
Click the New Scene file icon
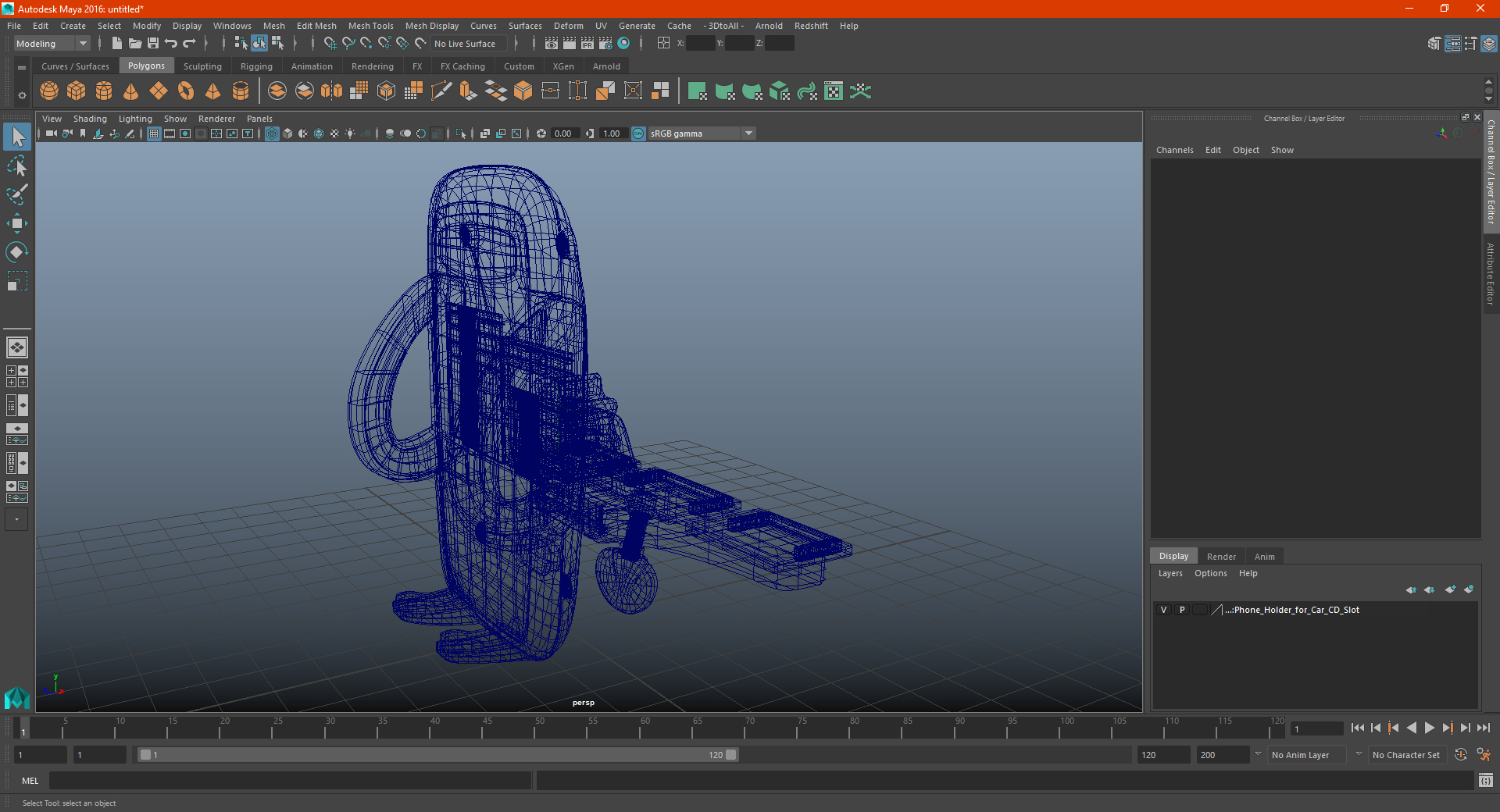[116, 44]
